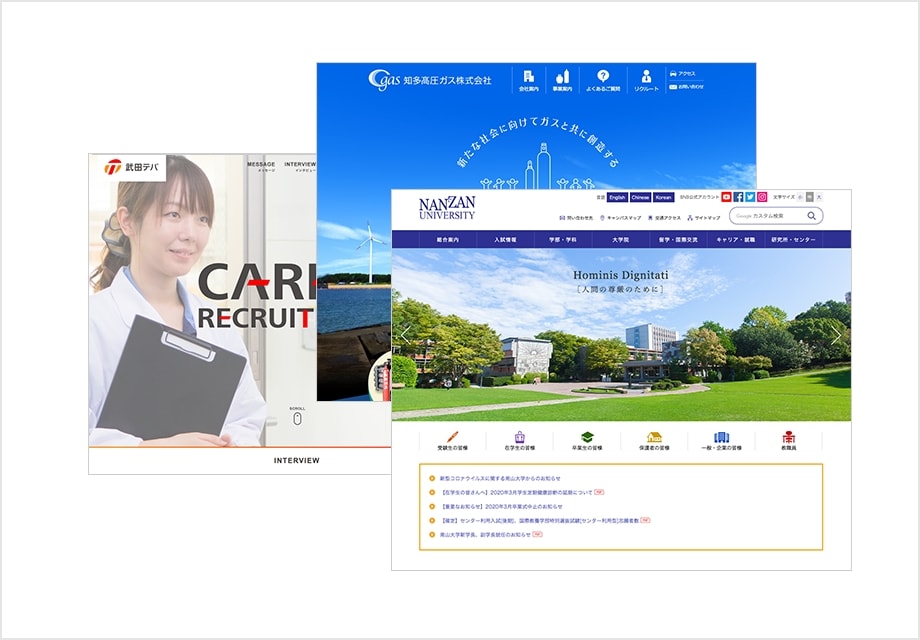Image resolution: width=920 pixels, height=640 pixels.
Task: Click INTERVIEW in the recruit top nav
Action: [300, 164]
